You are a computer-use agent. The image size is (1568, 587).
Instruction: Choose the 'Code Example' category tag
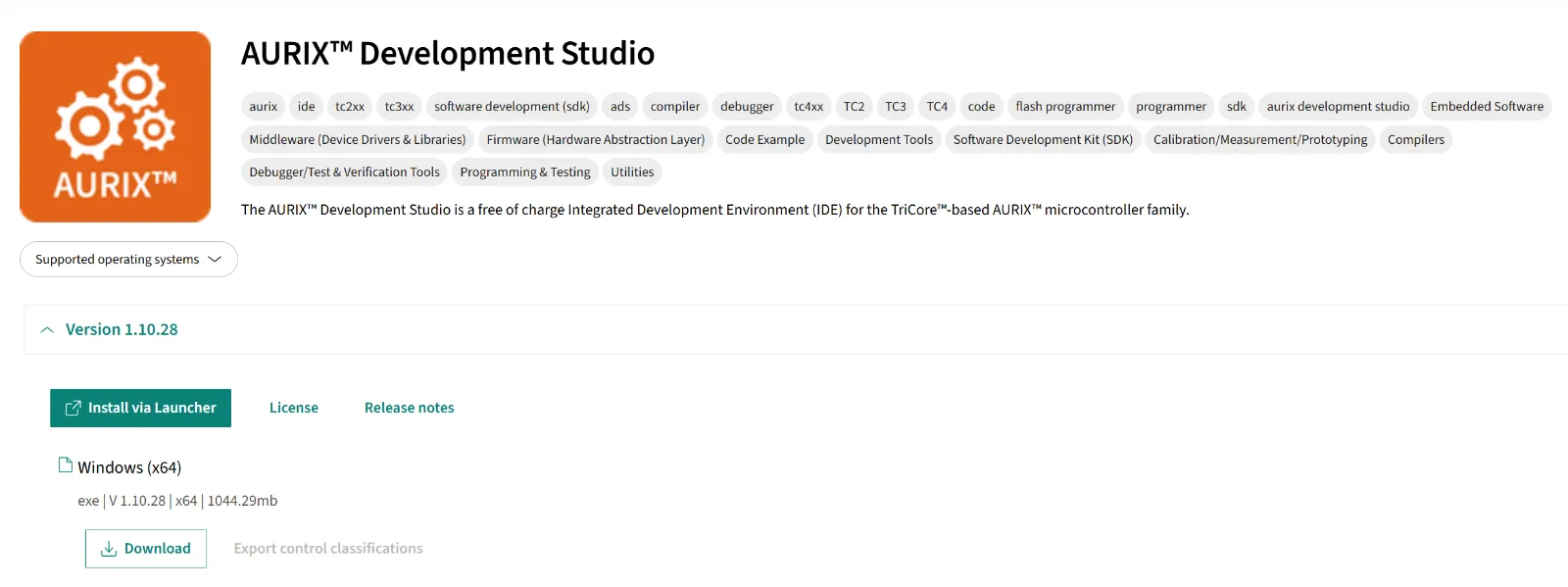(764, 140)
